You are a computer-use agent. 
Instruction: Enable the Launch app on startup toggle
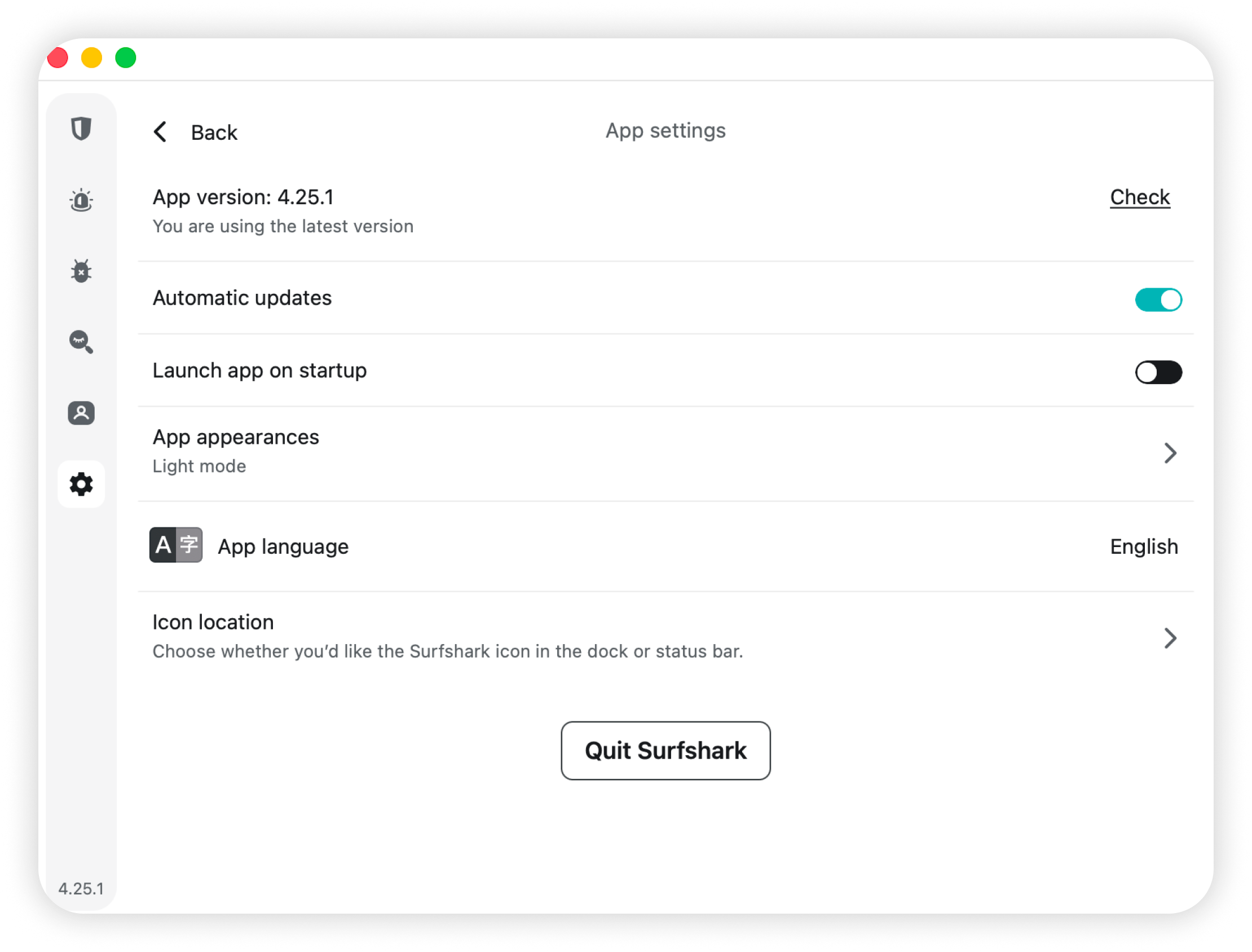[x=1158, y=372]
